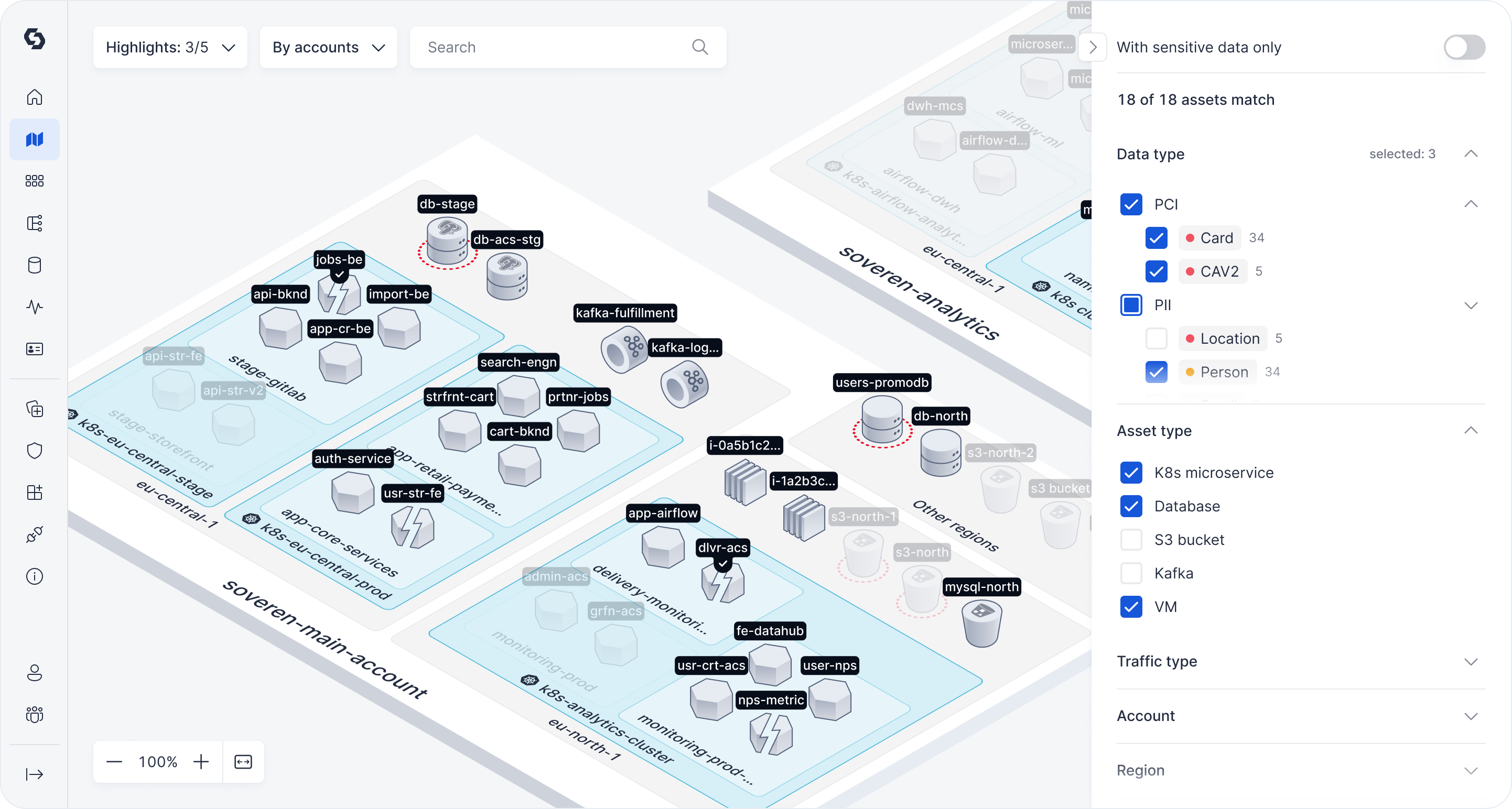
Task: Click the team members icon near sidebar bottom
Action: [35, 715]
